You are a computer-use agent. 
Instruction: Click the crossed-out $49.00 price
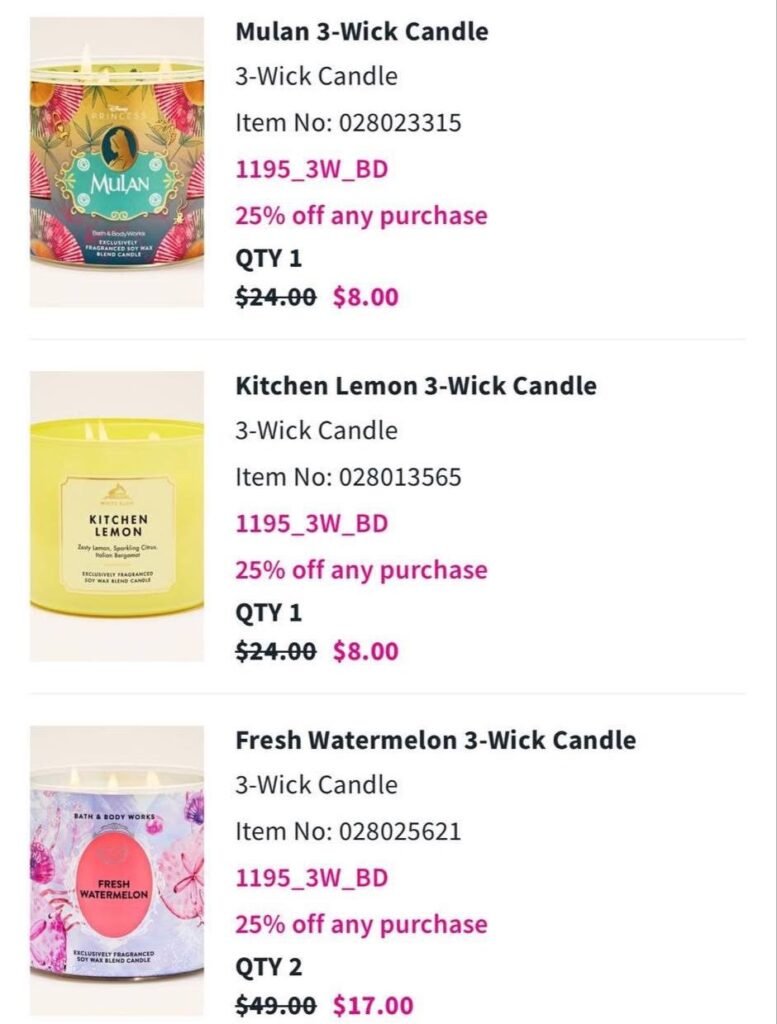[276, 1005]
